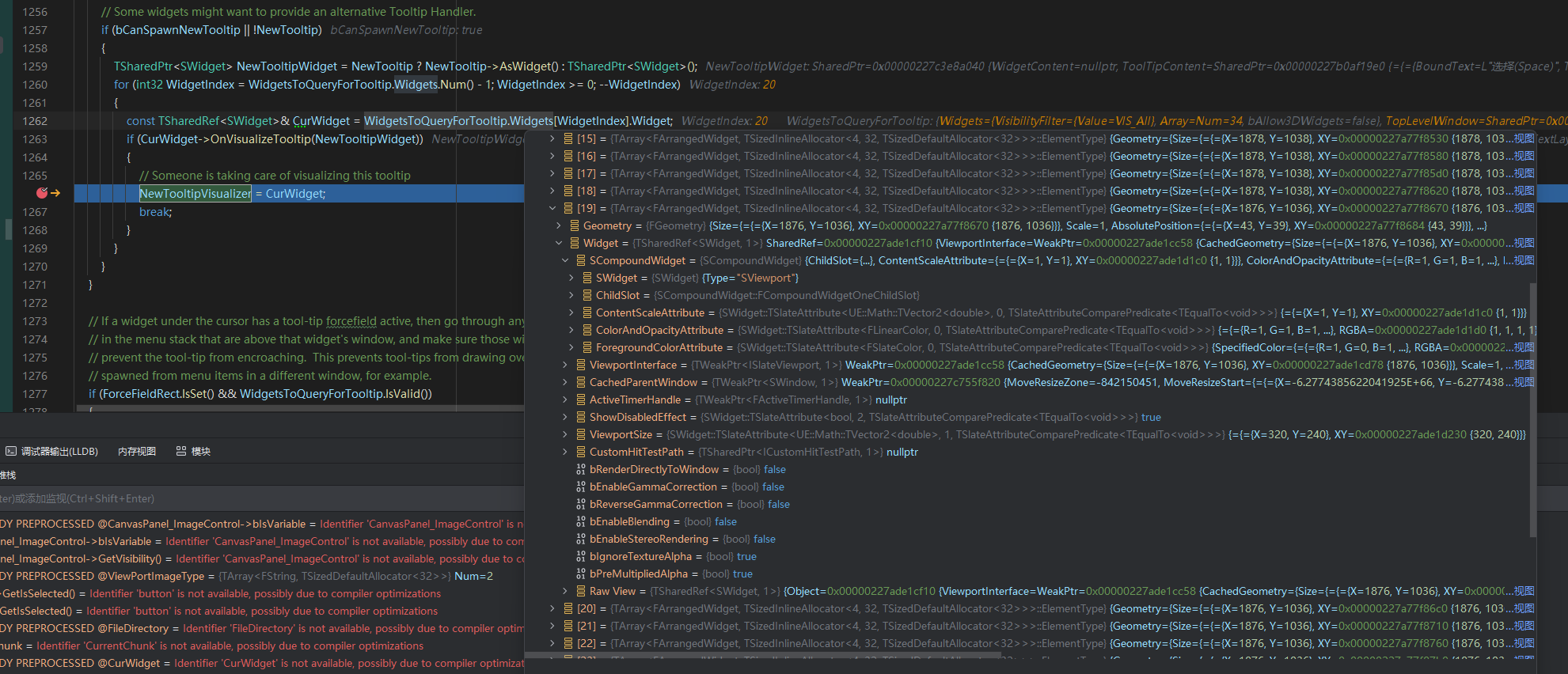Expand the ContentScaleAttribute node
Image resolution: width=1568 pixels, height=674 pixels.
pyautogui.click(x=571, y=312)
